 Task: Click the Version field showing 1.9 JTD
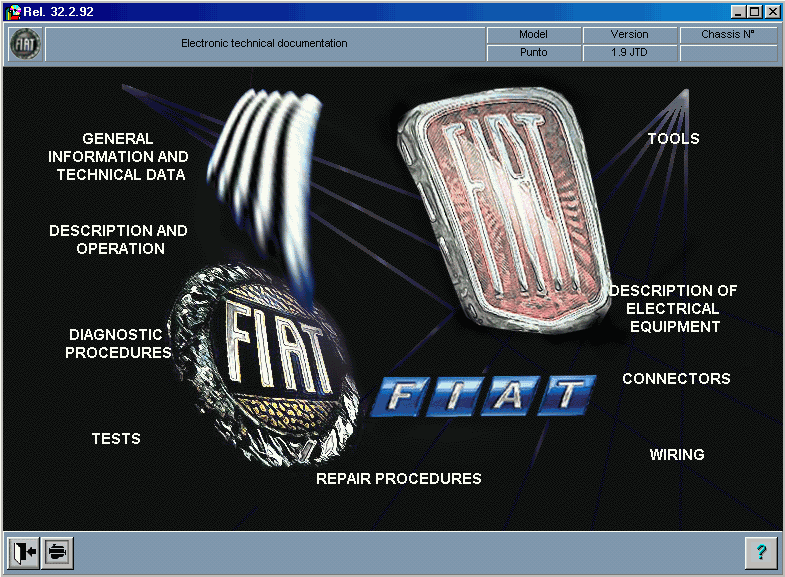(x=630, y=53)
